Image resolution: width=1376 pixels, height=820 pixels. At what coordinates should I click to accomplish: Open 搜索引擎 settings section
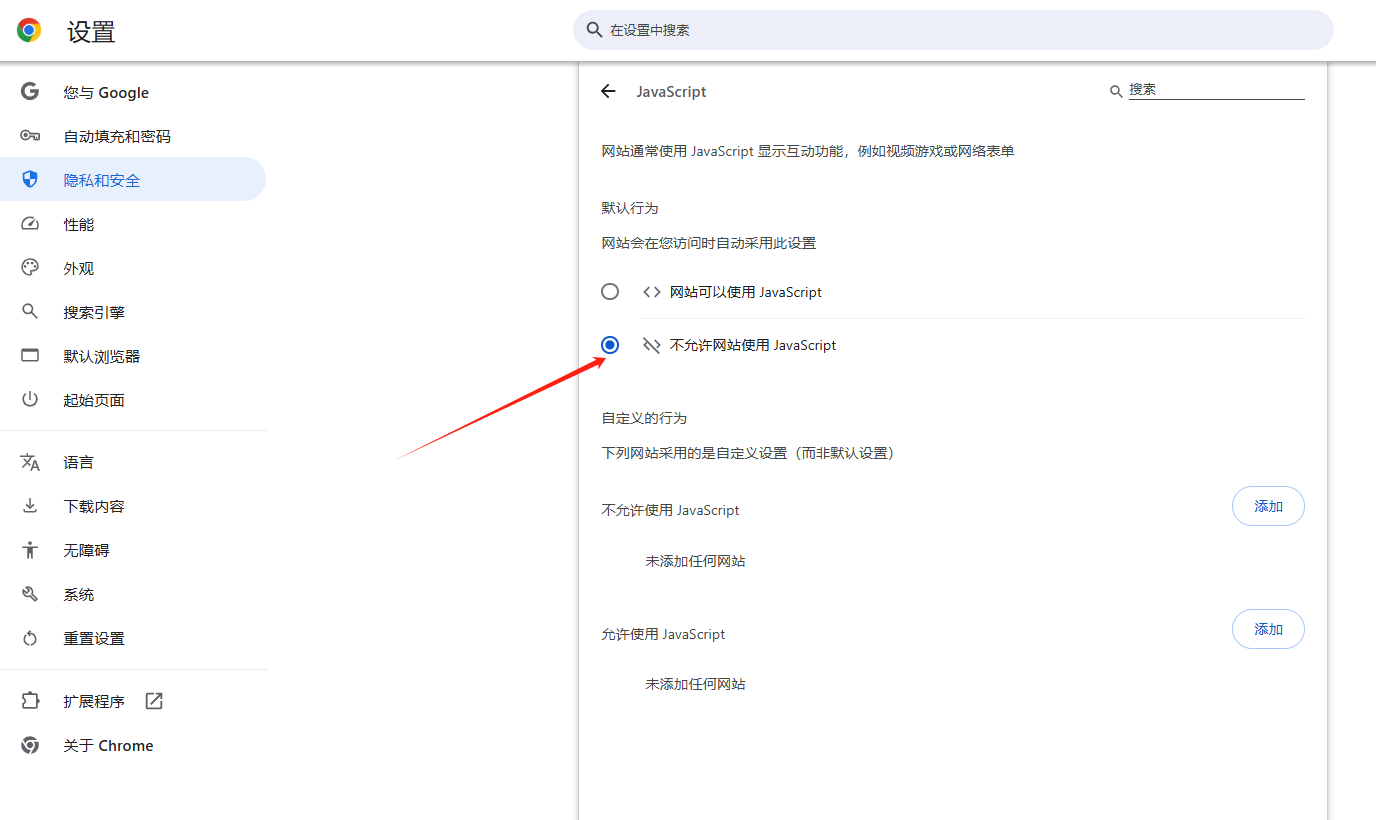click(x=133, y=312)
